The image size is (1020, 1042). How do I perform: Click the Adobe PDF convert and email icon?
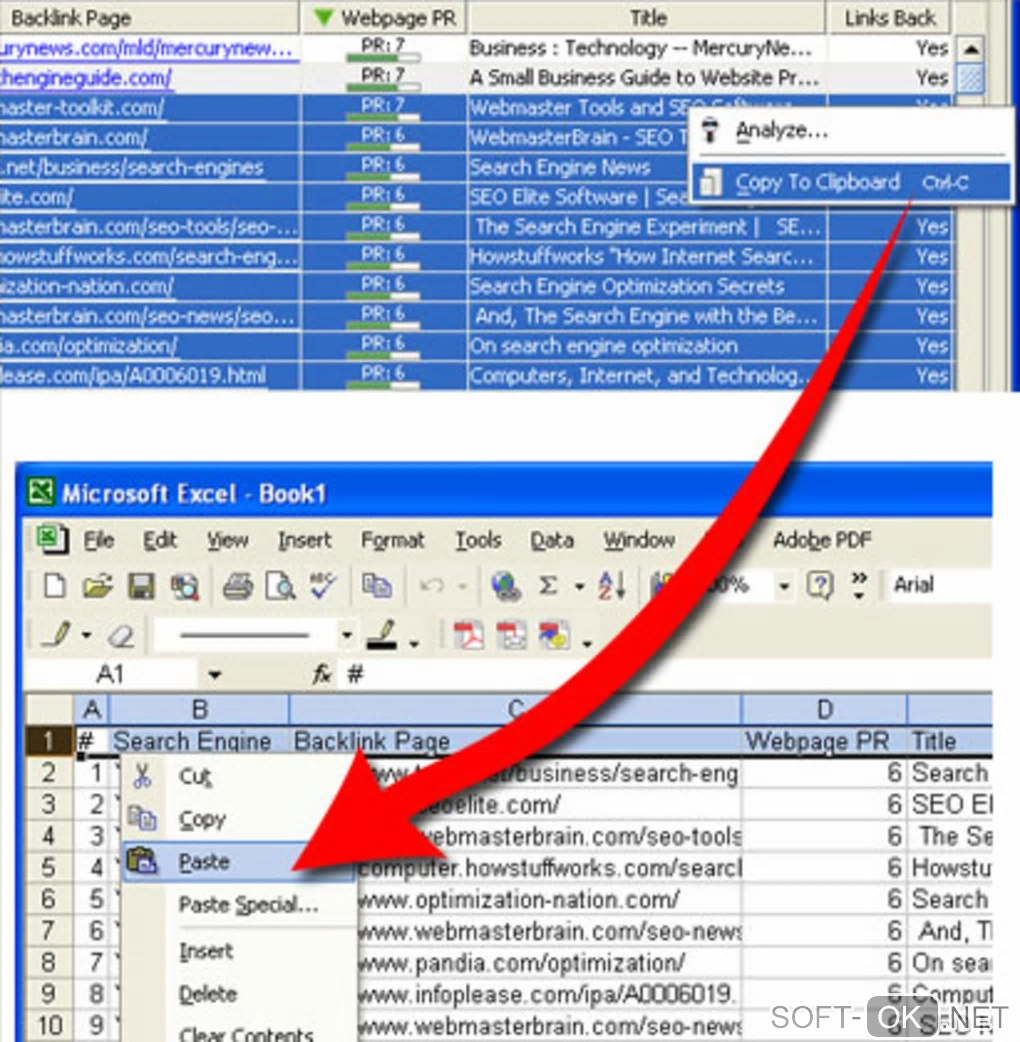[512, 636]
